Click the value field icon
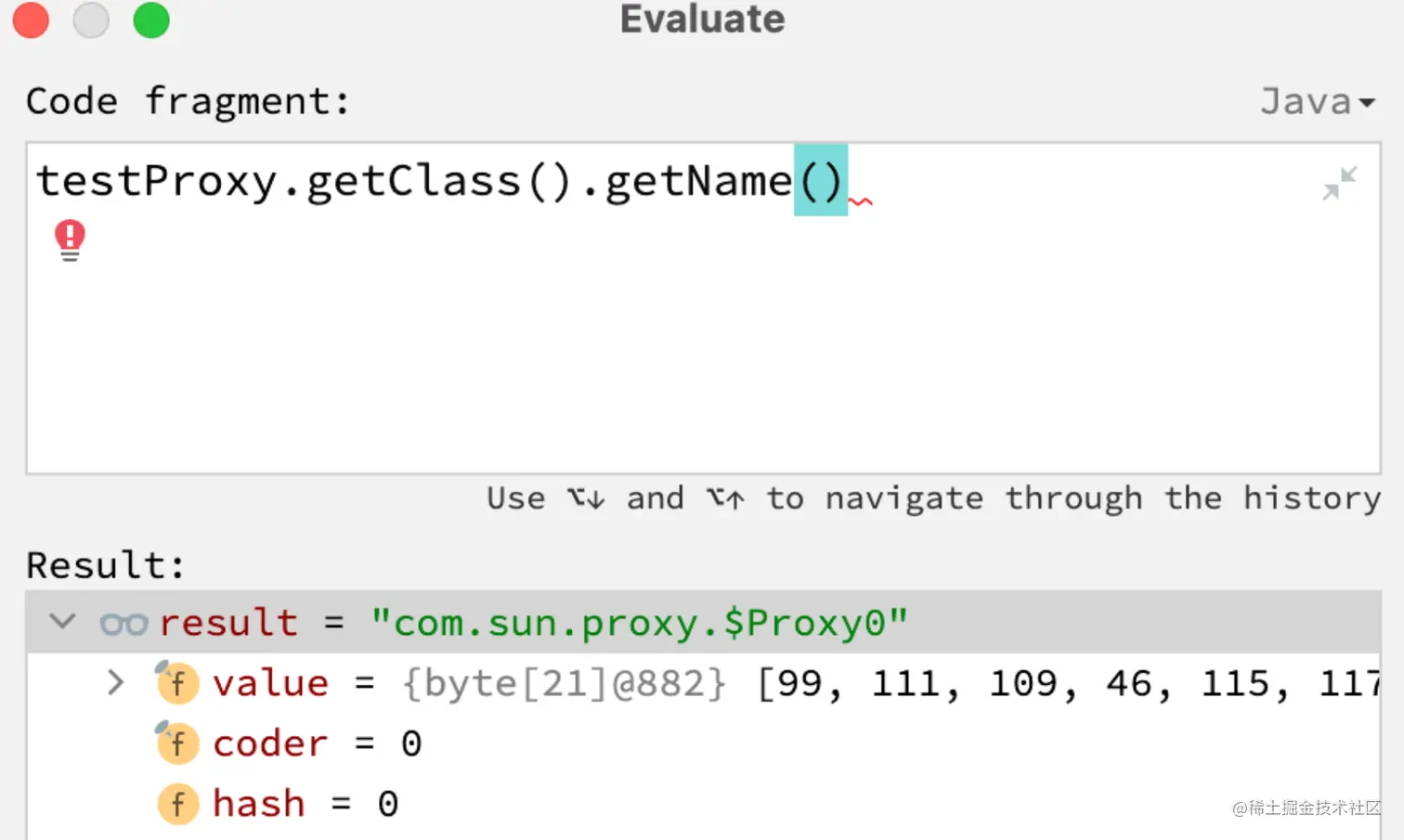This screenshot has width=1404, height=840. [176, 684]
